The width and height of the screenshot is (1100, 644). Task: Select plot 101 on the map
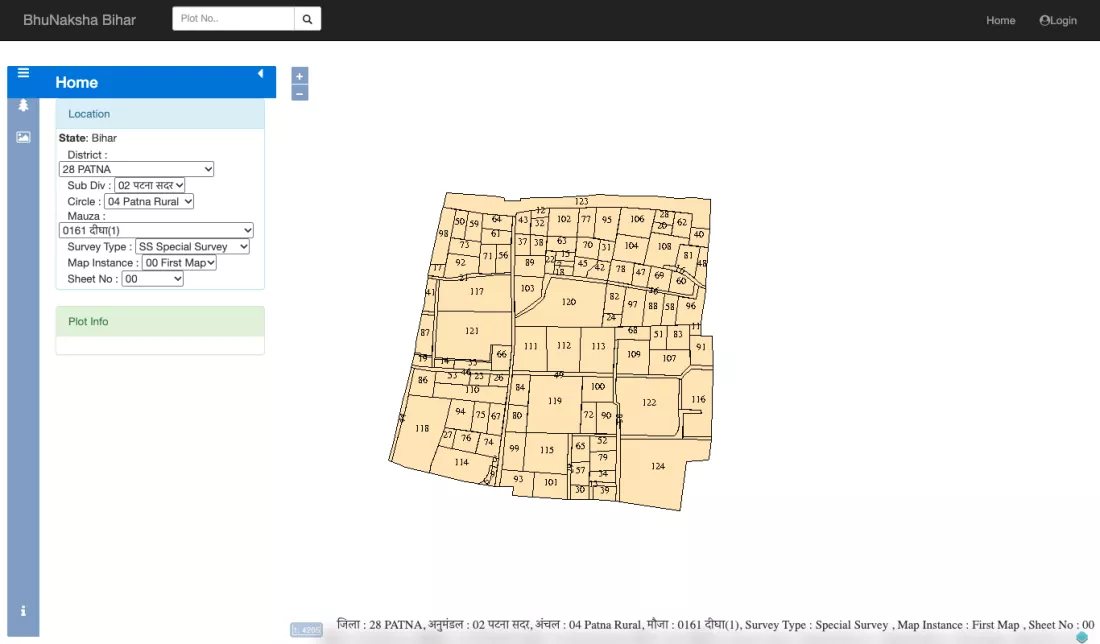click(551, 482)
